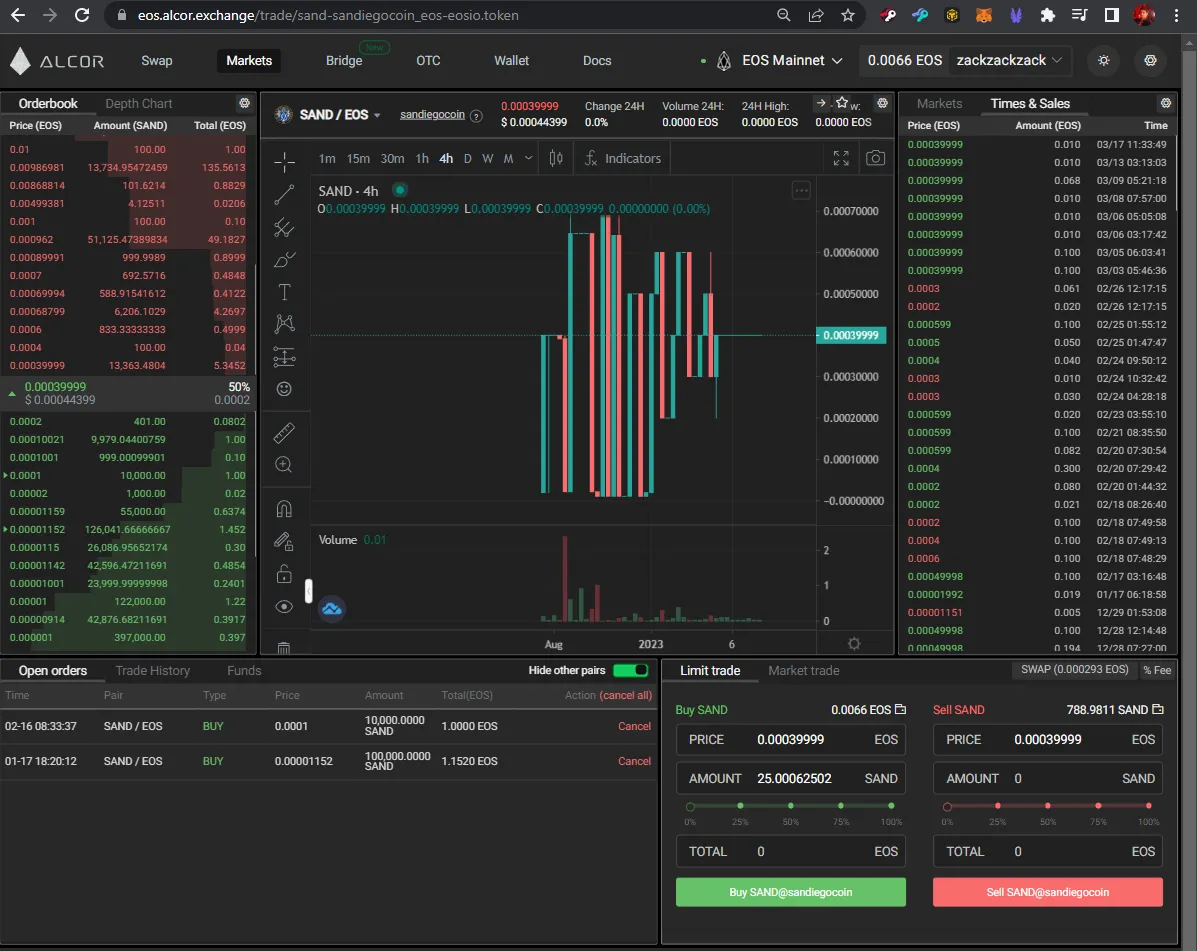The image size is (1197, 951).
Task: Switch to Depth Chart tab
Action: (138, 103)
